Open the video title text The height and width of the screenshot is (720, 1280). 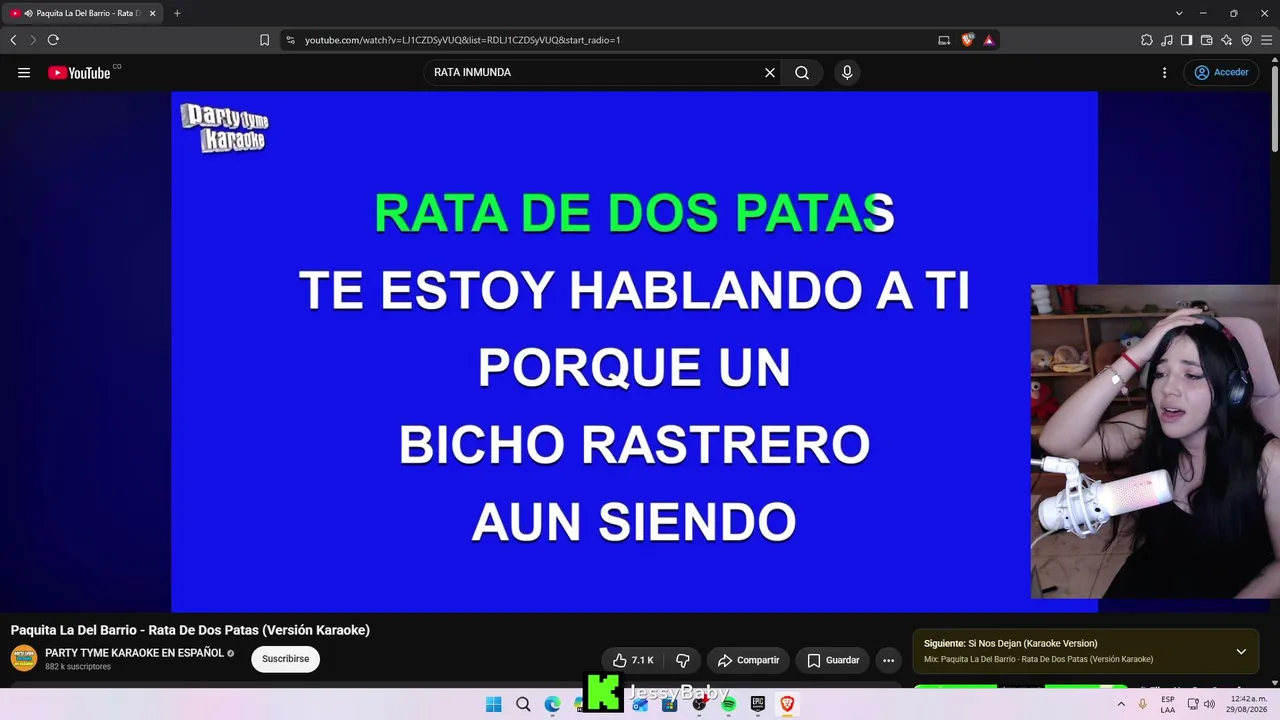pos(190,630)
